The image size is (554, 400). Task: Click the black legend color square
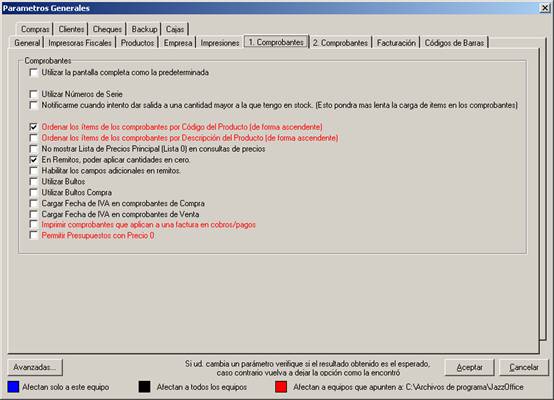pos(145,387)
